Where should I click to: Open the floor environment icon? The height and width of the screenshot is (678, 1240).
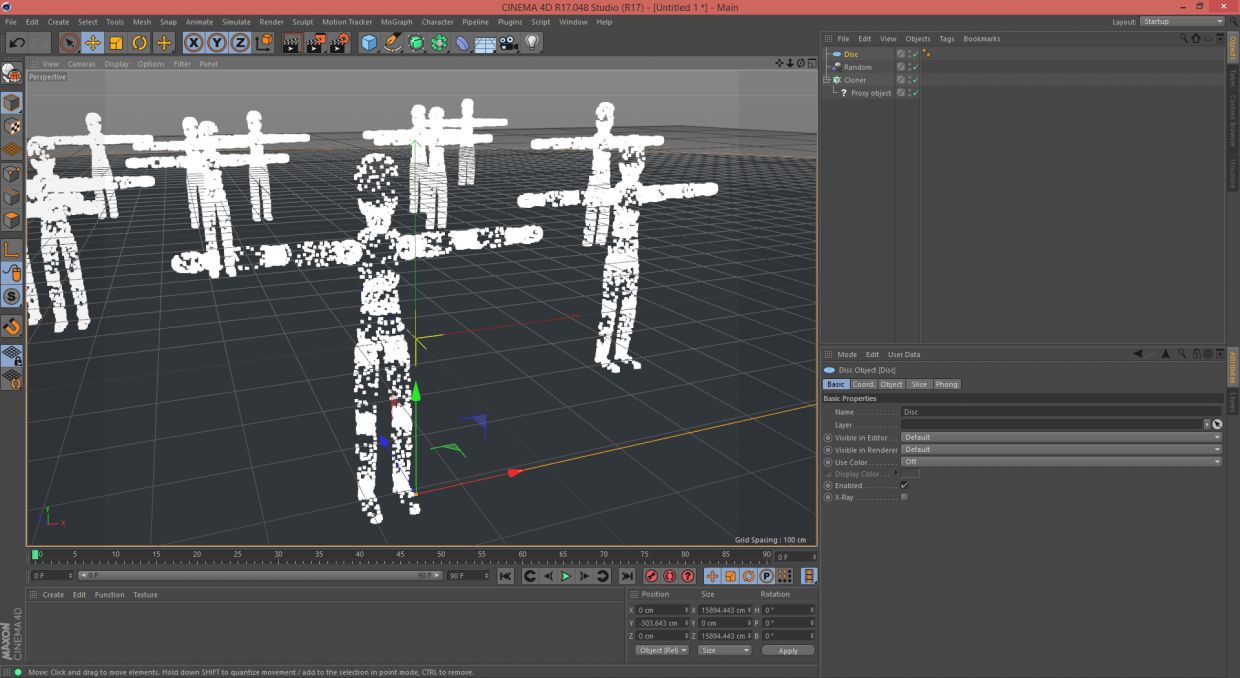tap(485, 43)
